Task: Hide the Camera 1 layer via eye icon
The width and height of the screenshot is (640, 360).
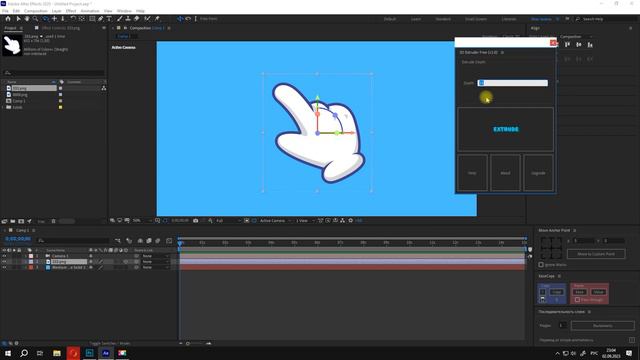Action: pyautogui.click(x=4, y=256)
